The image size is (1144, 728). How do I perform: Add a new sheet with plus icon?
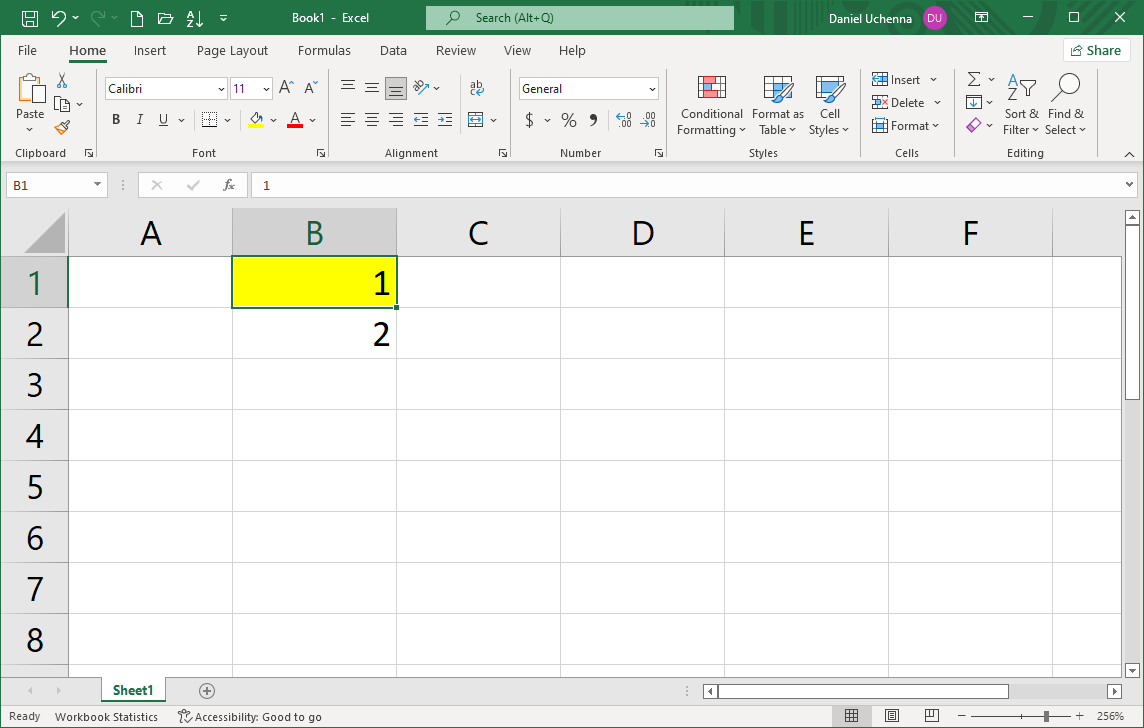[x=207, y=690]
